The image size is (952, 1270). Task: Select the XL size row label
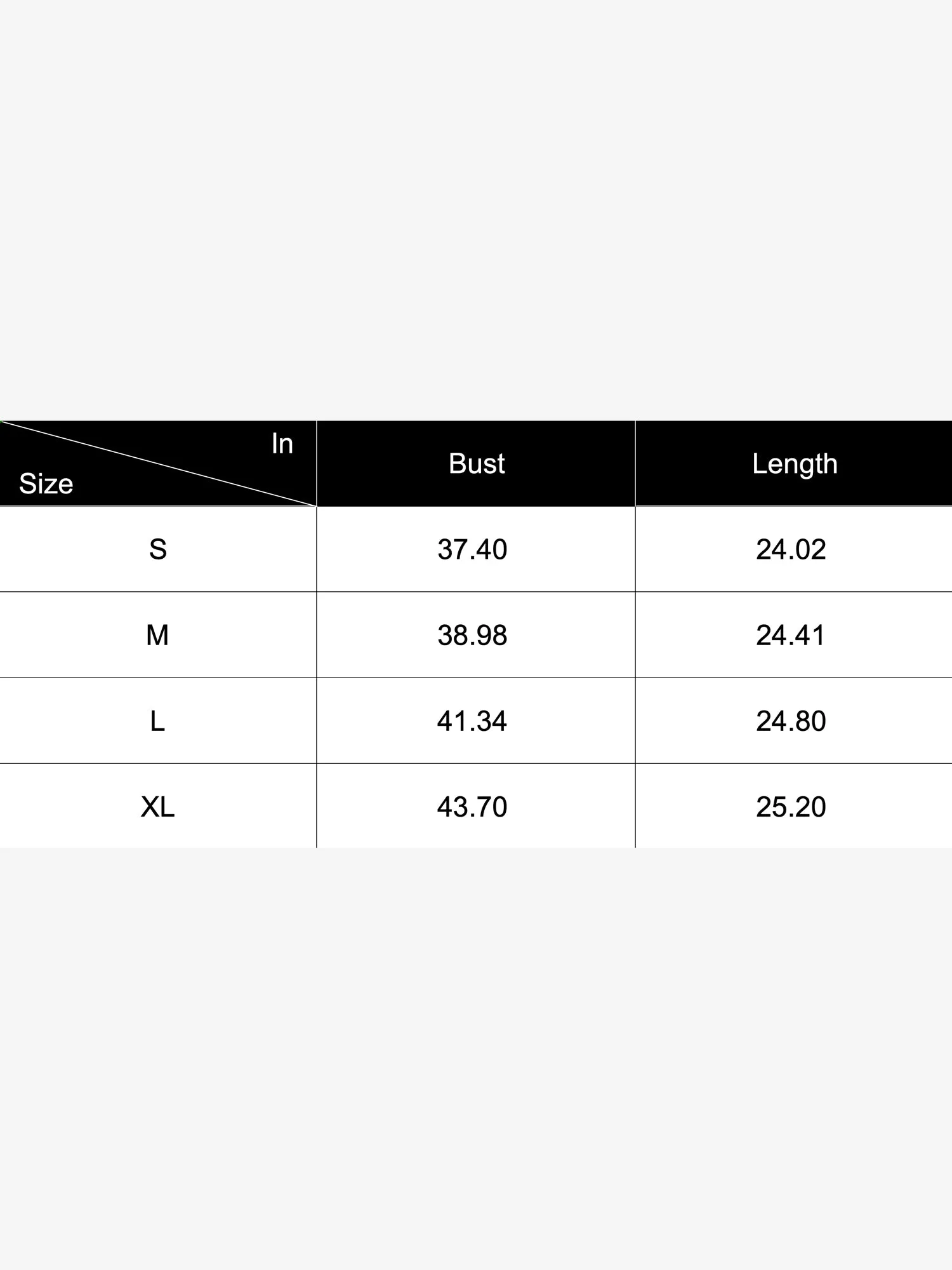pos(157,806)
